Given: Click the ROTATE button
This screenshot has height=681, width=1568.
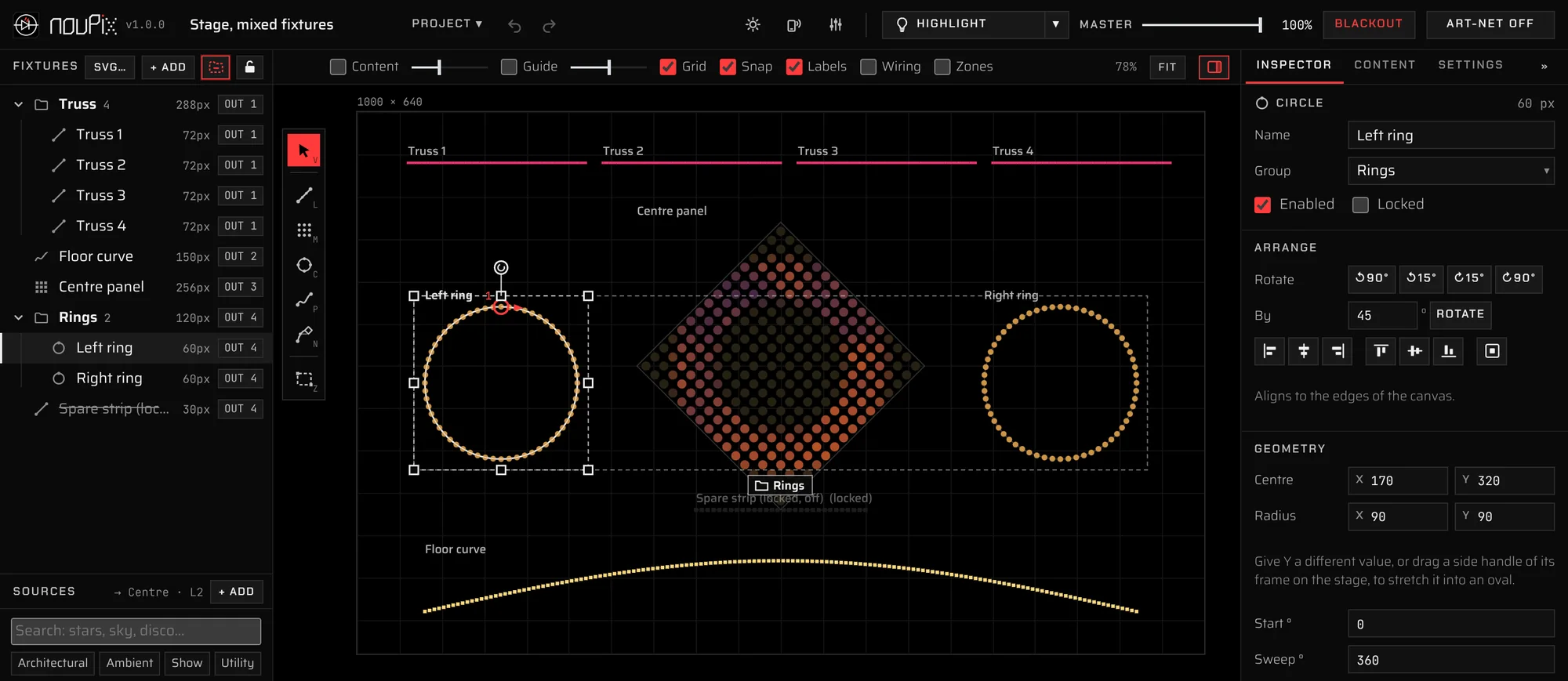Looking at the screenshot, I should coord(1460,315).
